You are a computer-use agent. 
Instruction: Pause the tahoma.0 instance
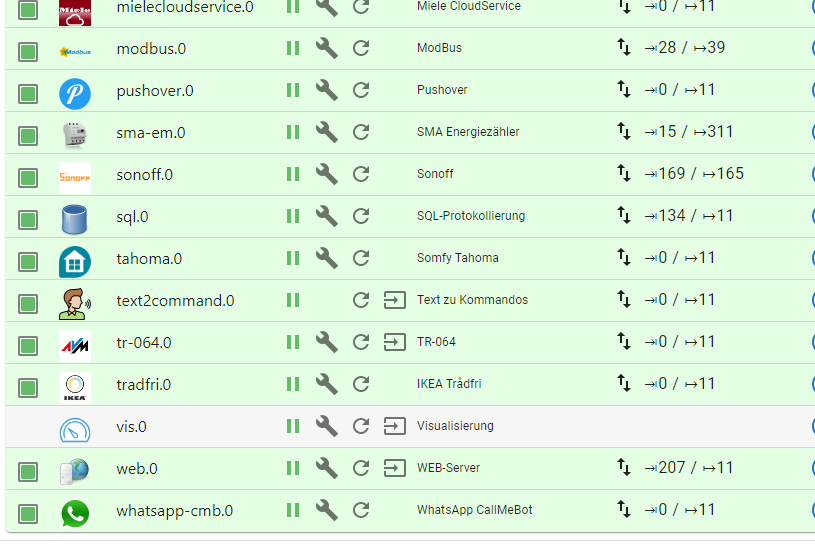coord(293,258)
